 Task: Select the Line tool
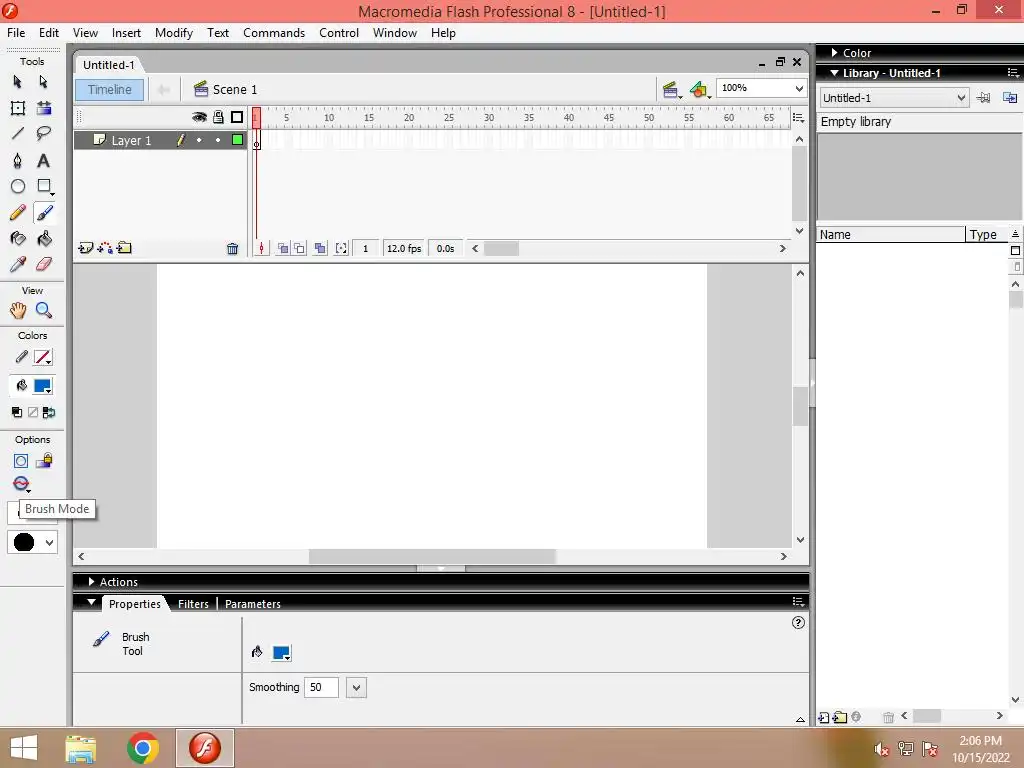pyautogui.click(x=18, y=134)
